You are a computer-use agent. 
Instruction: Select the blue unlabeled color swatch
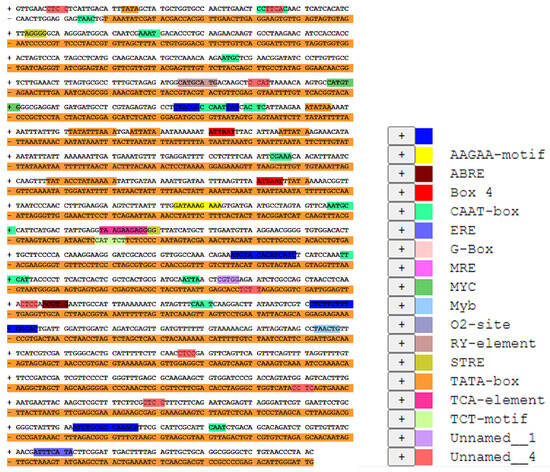[x=424, y=136]
